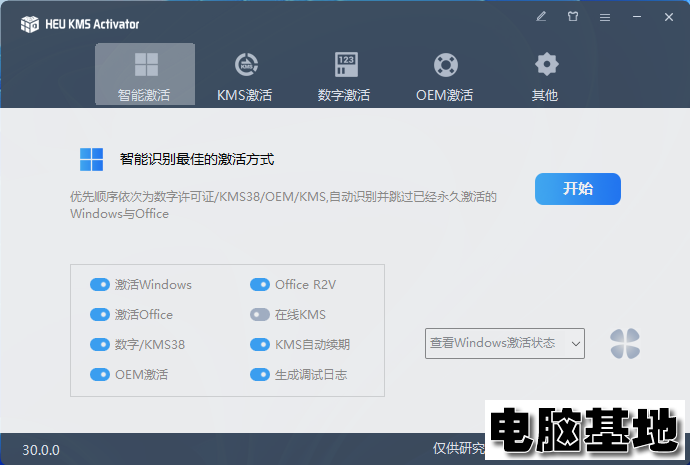The height and width of the screenshot is (465, 690).
Task: Toggle the OEM激活 switch
Action: 100,375
